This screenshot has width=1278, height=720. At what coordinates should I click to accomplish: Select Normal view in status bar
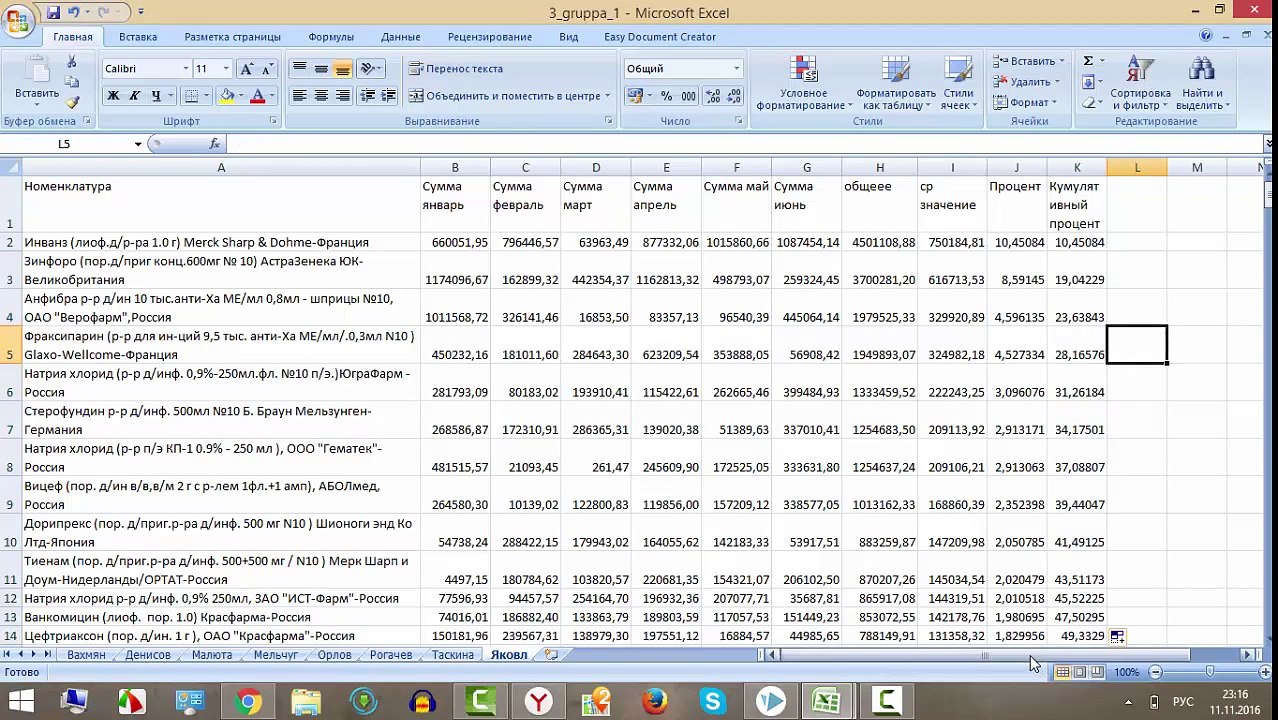click(1062, 672)
